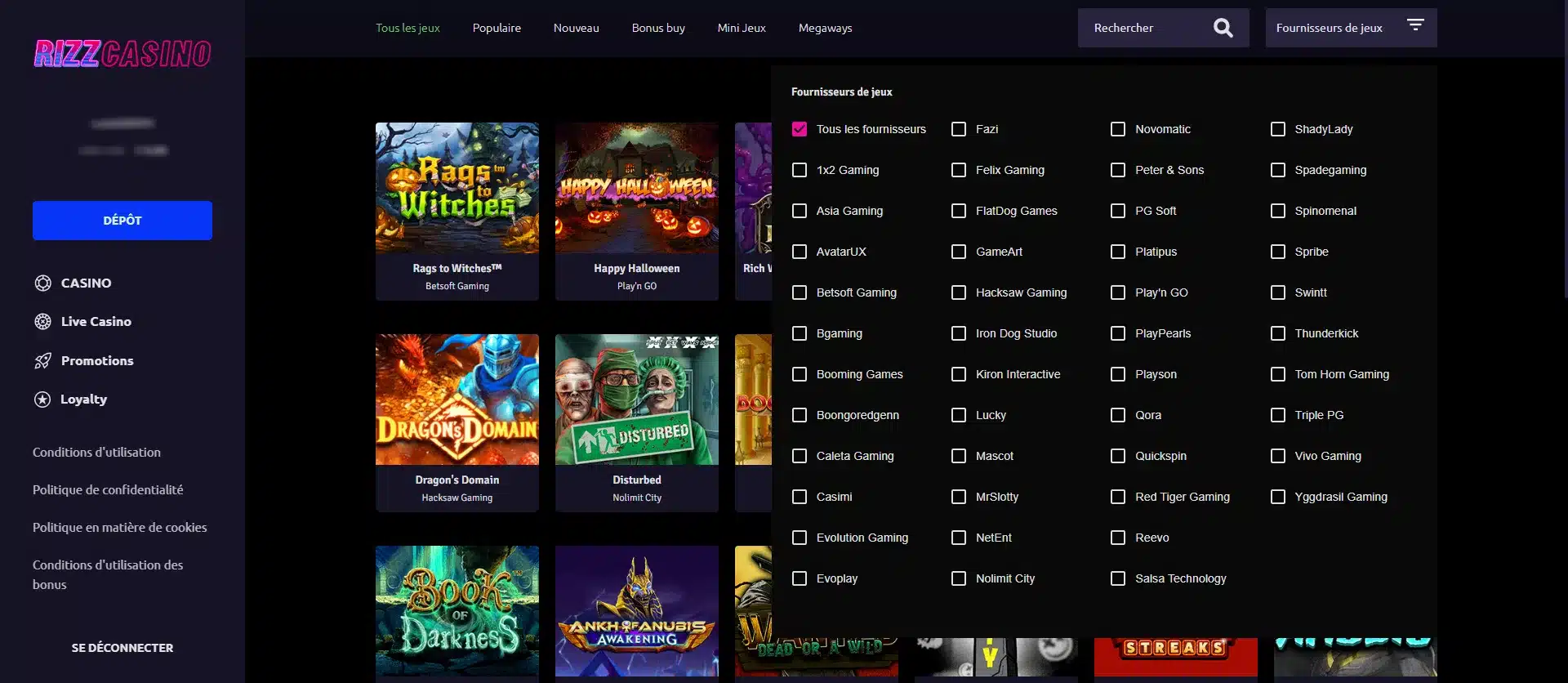
Task: Check the Bgaming provider checkbox
Action: click(800, 333)
